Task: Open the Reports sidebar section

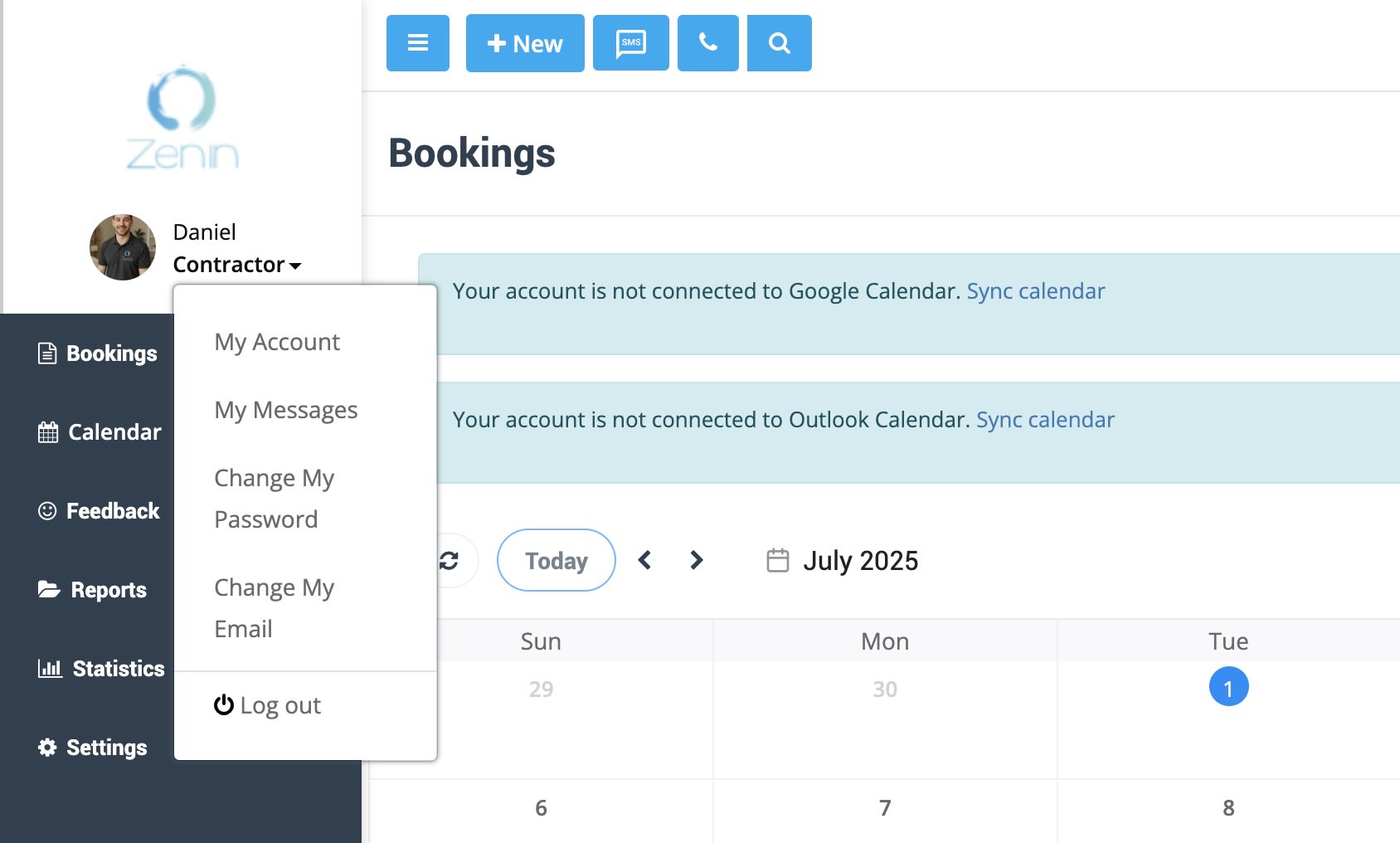Action: tap(106, 590)
